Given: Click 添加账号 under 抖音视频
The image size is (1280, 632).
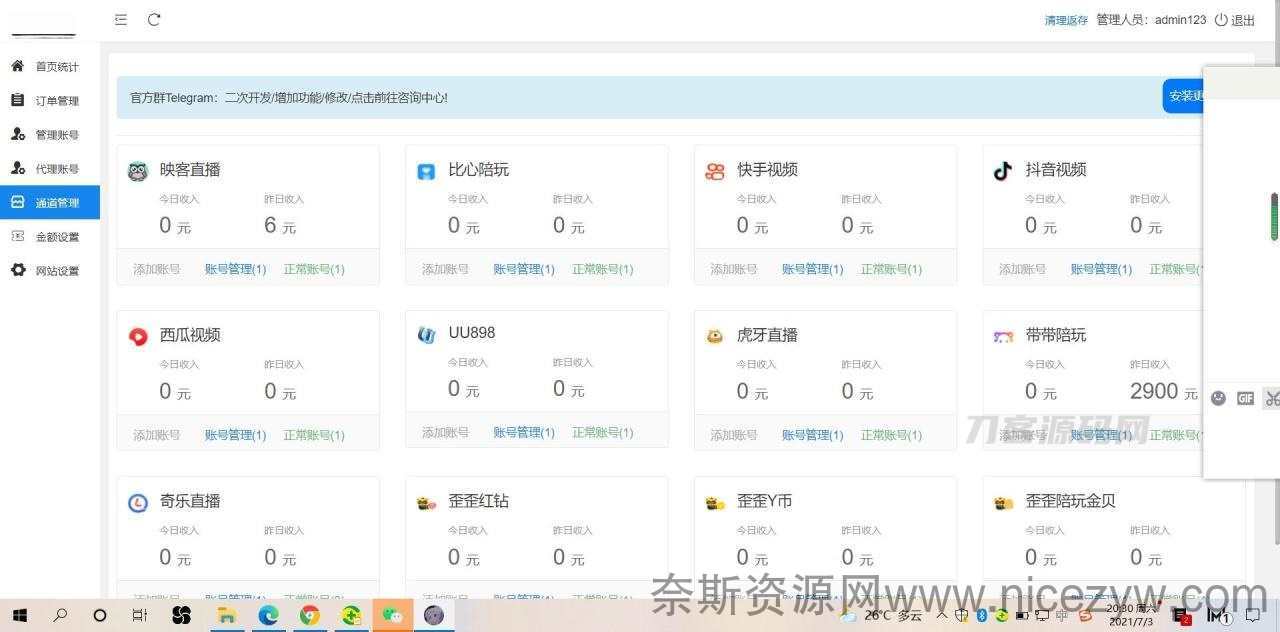Looking at the screenshot, I should 1023,269.
